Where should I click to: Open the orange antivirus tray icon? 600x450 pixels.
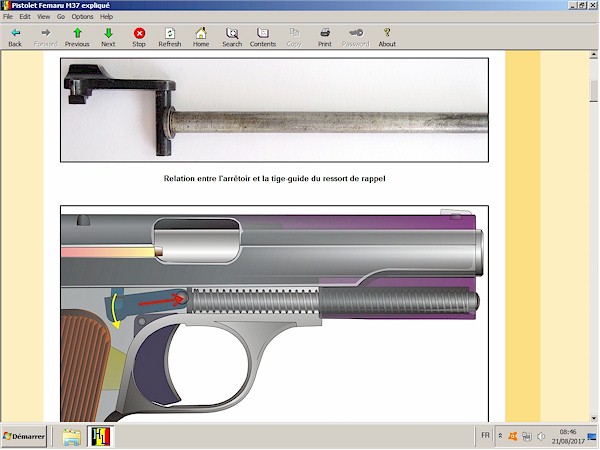coord(513,436)
